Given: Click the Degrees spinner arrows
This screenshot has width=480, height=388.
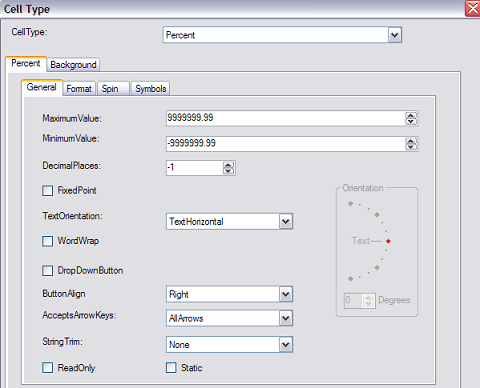Looking at the screenshot, I should 368,300.
